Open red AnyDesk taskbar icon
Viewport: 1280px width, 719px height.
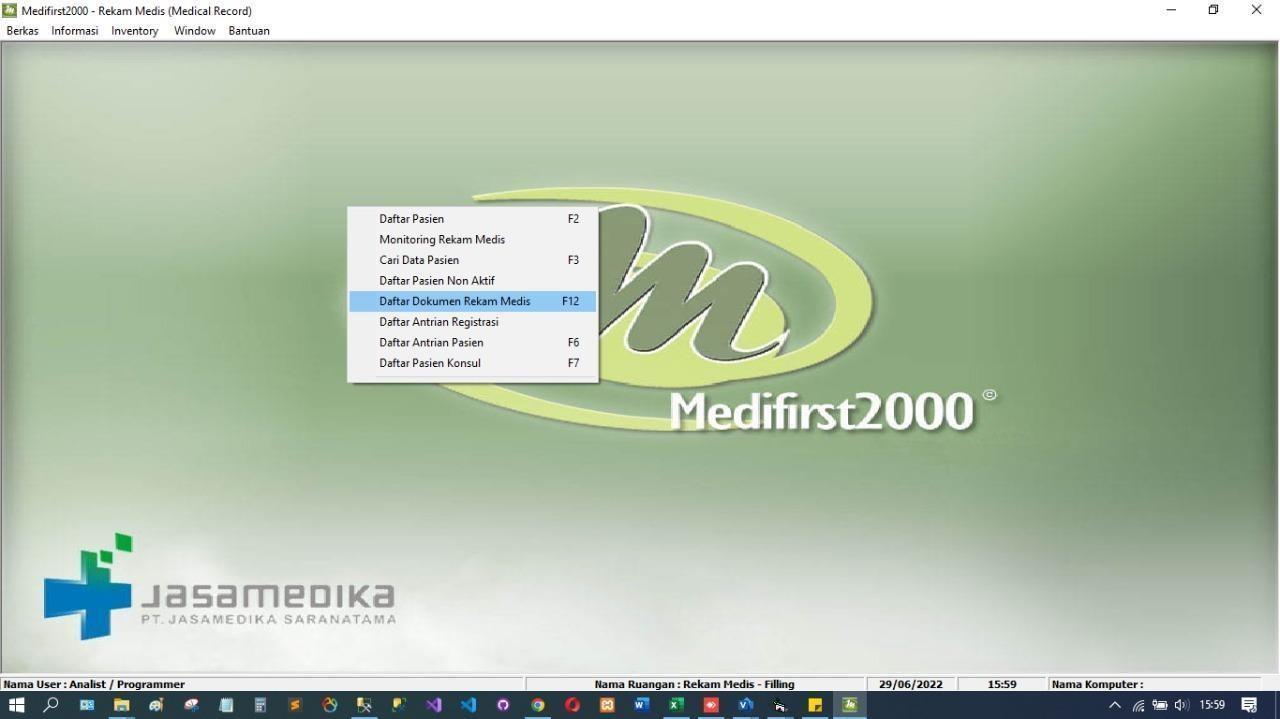pyautogui.click(x=710, y=705)
